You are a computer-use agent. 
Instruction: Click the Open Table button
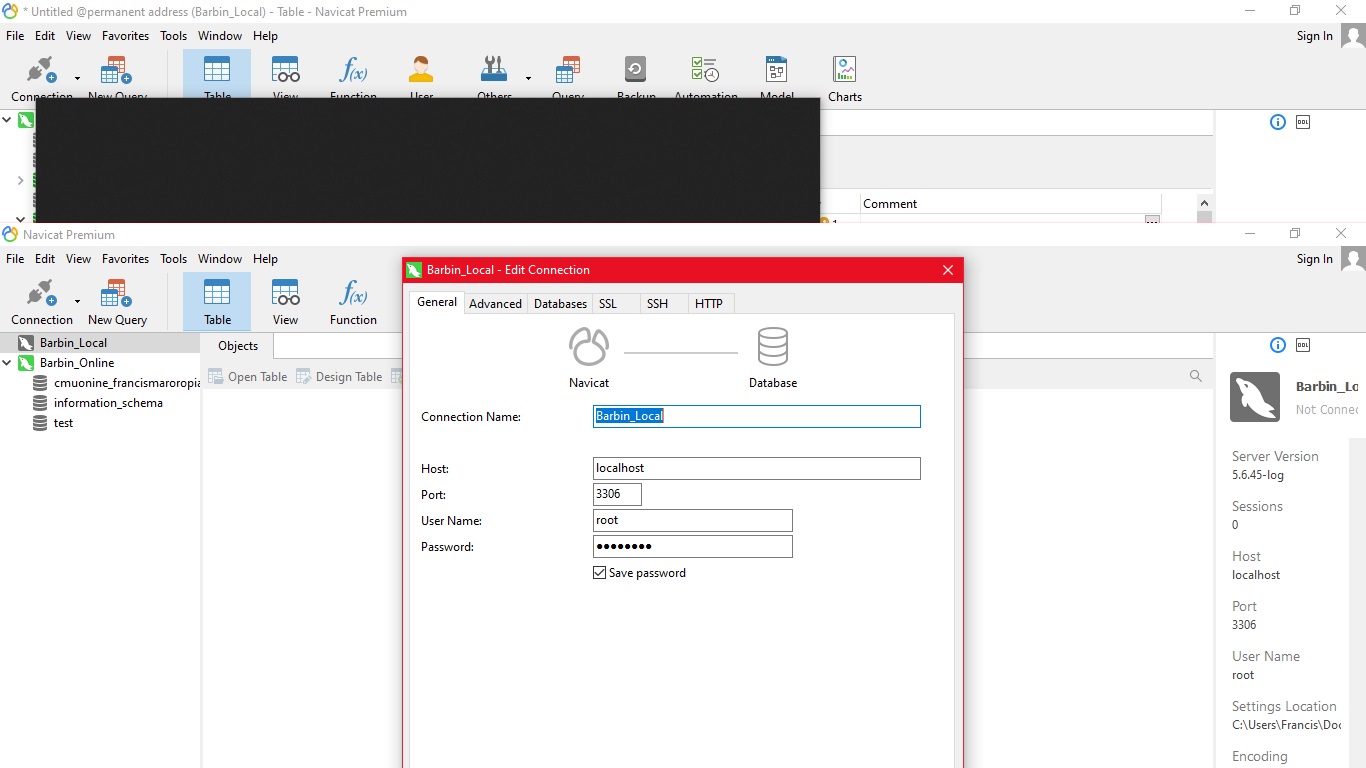point(248,377)
